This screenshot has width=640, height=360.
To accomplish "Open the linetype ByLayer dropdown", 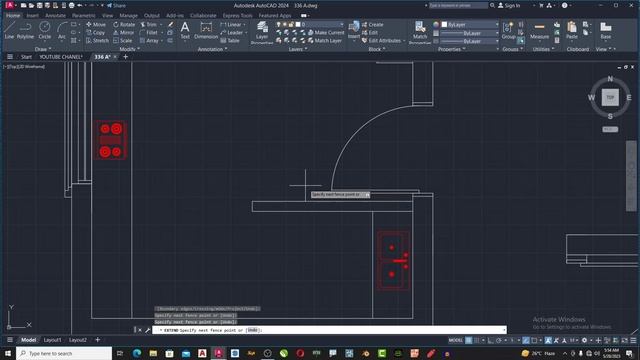I will coord(470,41).
